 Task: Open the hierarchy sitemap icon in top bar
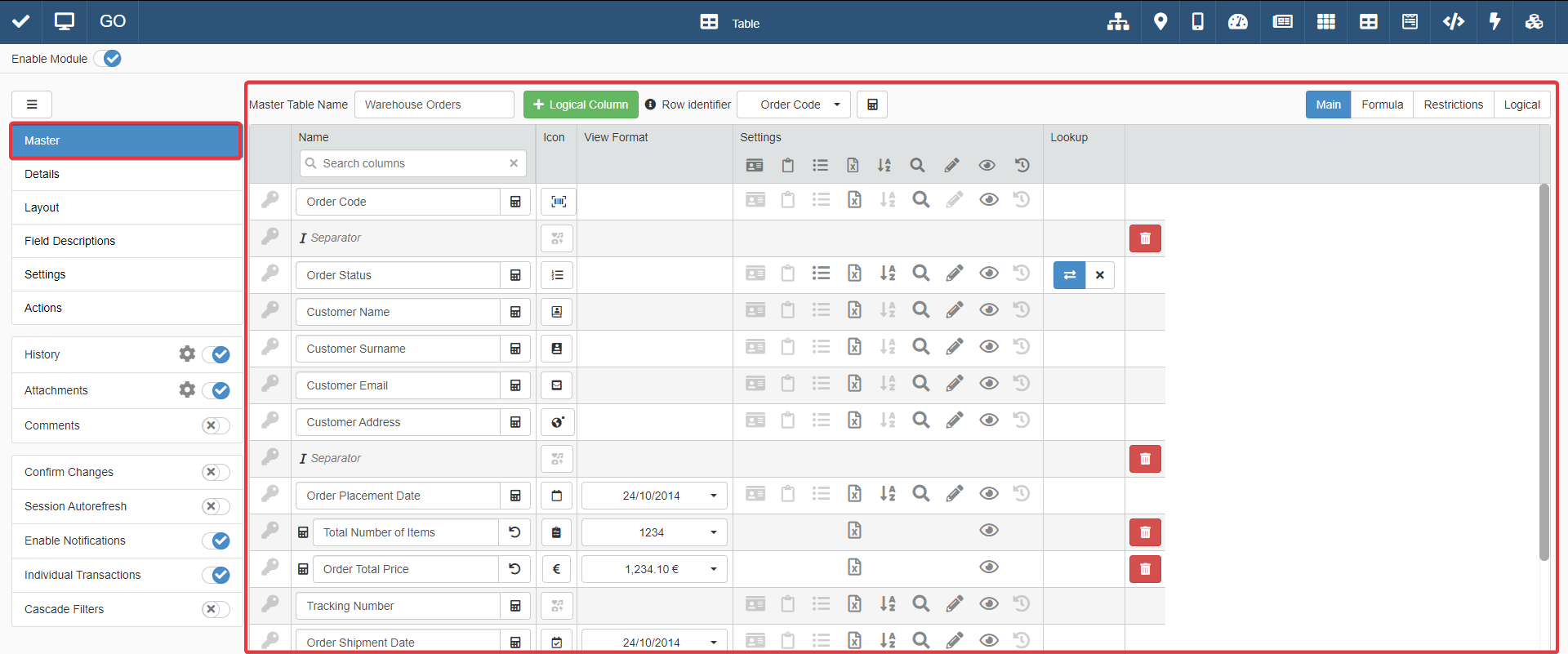[1118, 22]
